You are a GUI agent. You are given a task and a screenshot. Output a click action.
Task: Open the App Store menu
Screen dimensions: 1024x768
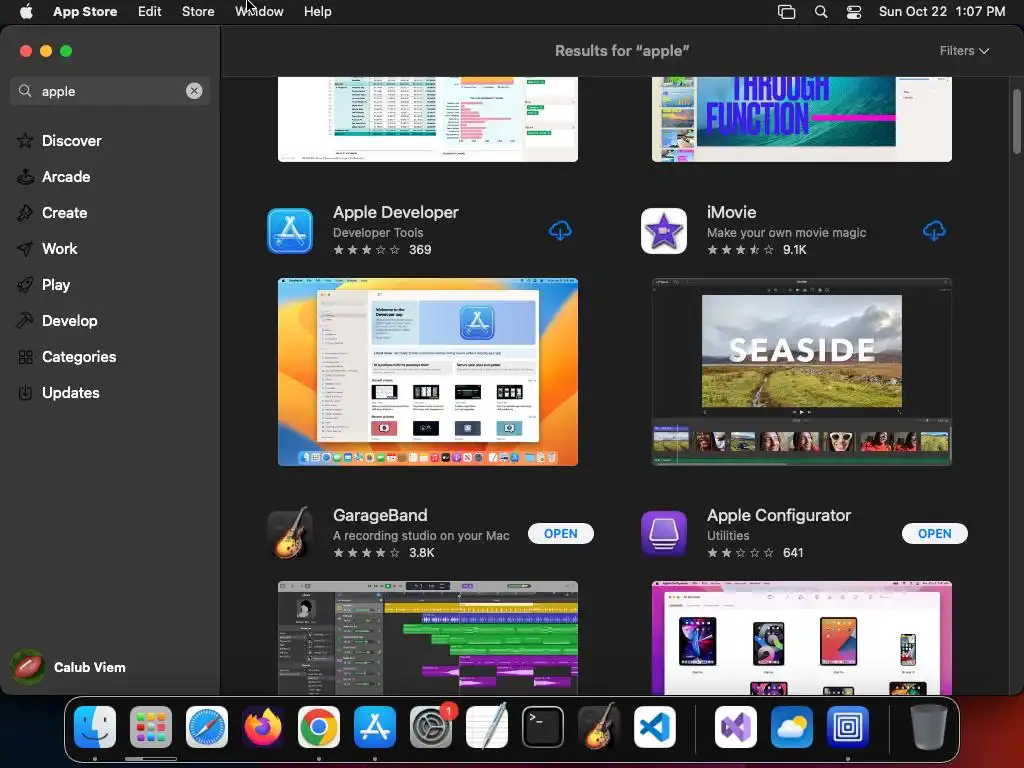coord(85,12)
